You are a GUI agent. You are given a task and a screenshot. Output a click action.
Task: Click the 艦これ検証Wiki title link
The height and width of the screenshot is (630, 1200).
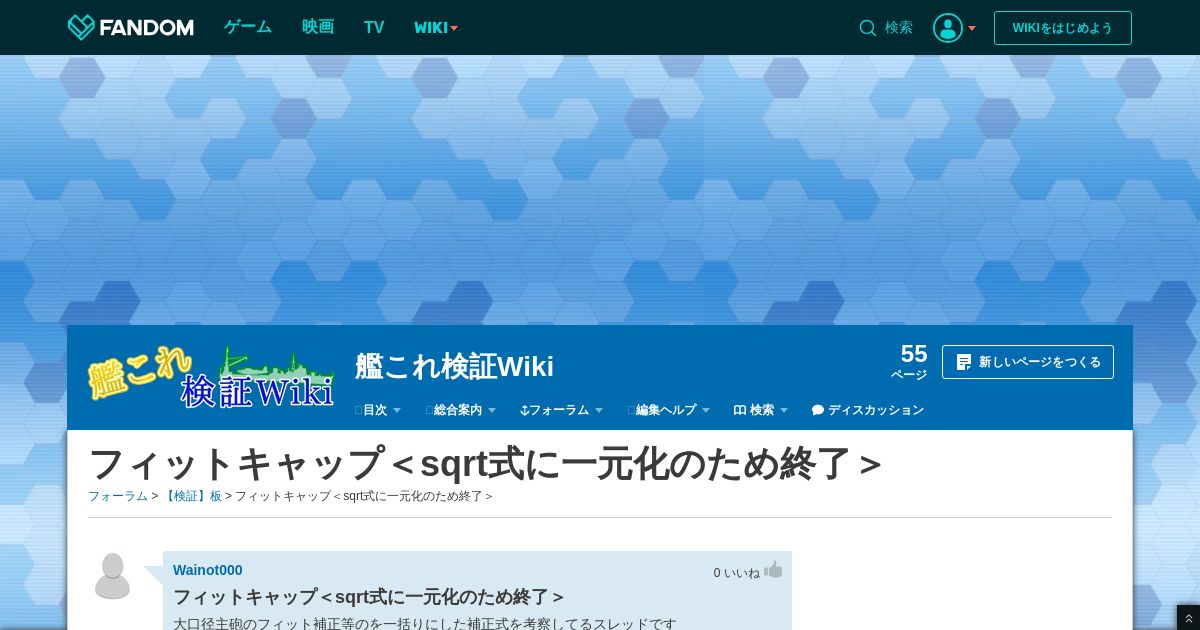coord(455,366)
